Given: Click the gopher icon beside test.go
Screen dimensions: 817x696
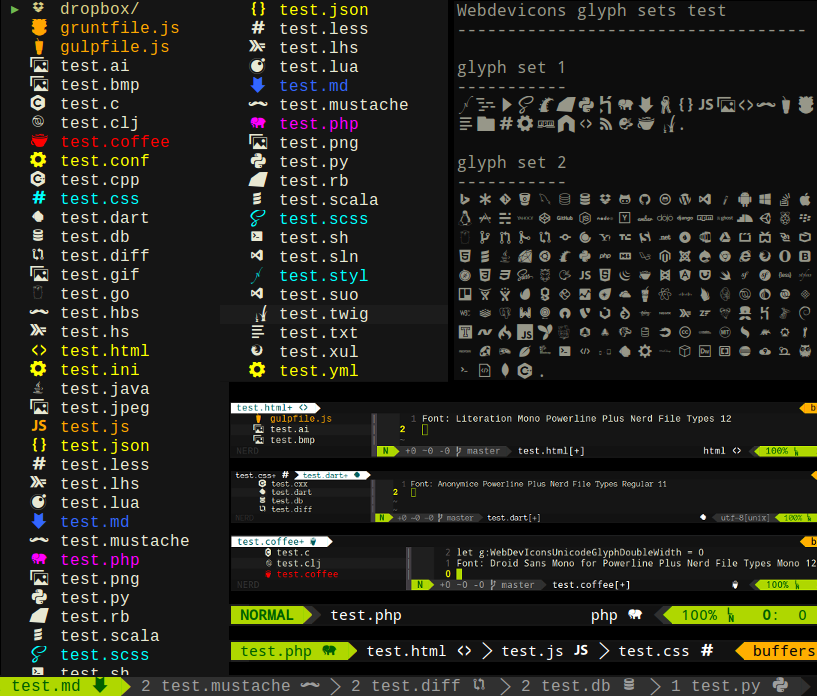Looking at the screenshot, I should [38, 293].
